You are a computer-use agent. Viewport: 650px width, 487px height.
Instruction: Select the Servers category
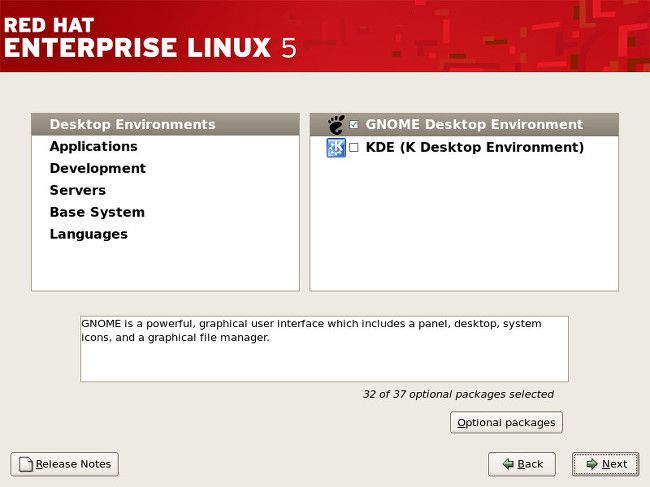pyautogui.click(x=165, y=190)
